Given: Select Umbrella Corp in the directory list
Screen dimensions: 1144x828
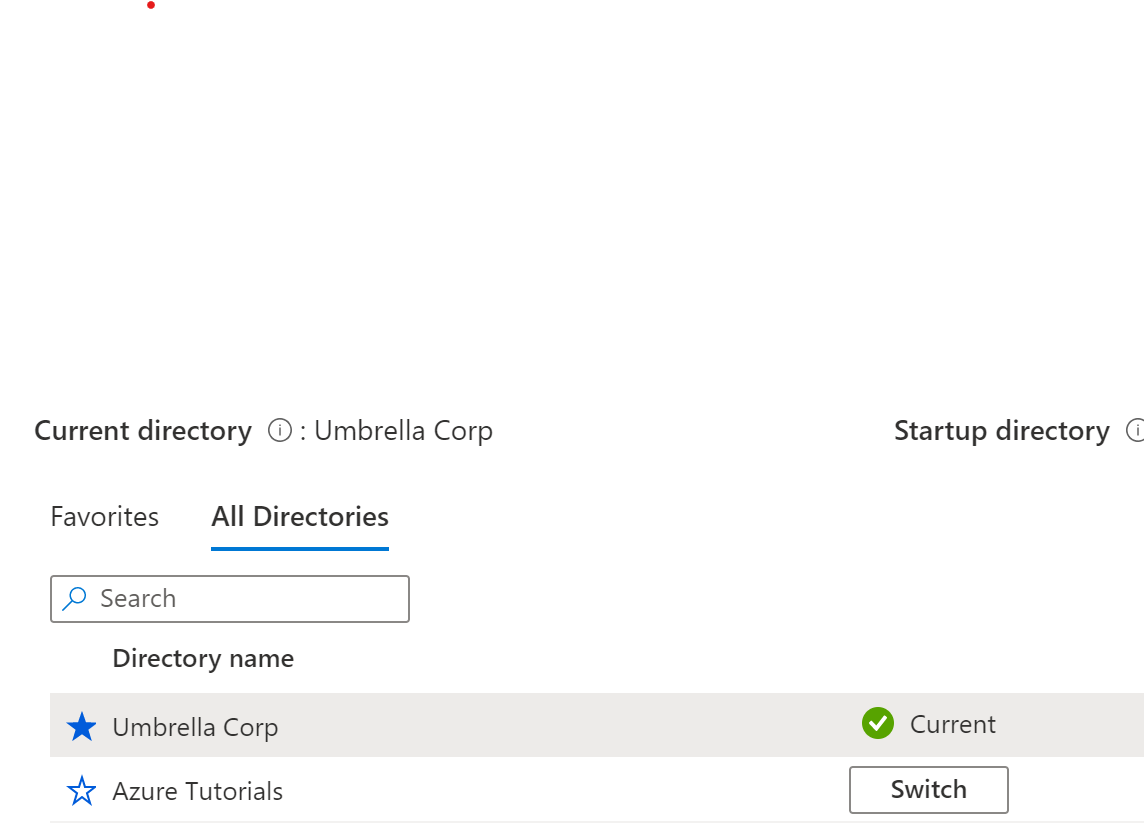Looking at the screenshot, I should point(195,727).
